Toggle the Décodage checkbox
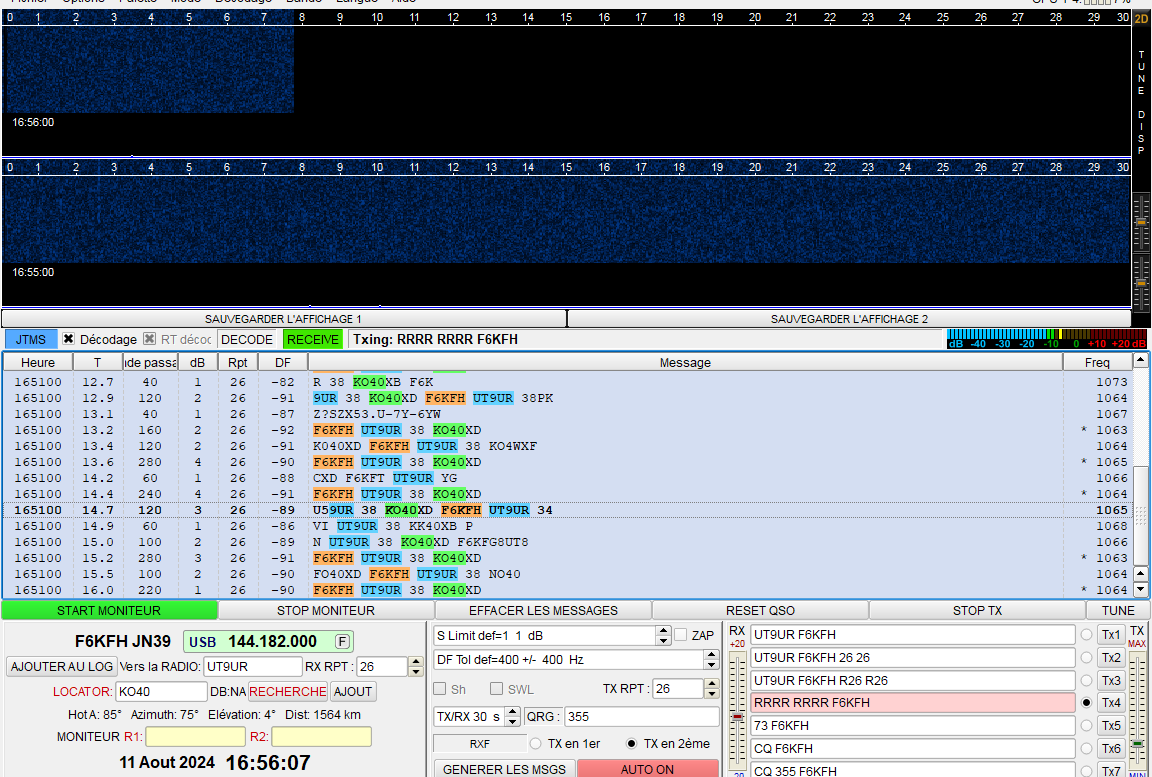Image resolution: width=1152 pixels, height=777 pixels. coord(69,339)
